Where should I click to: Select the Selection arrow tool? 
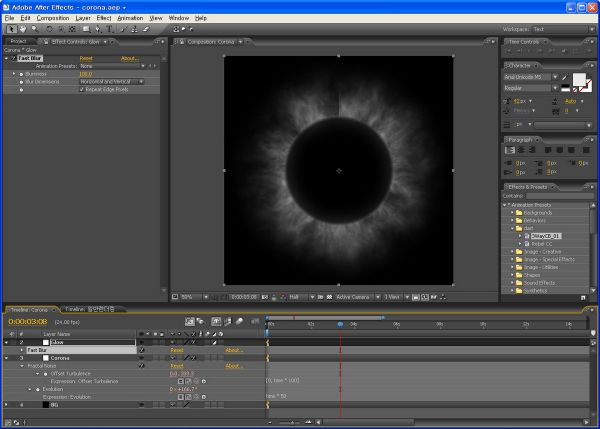(11, 29)
